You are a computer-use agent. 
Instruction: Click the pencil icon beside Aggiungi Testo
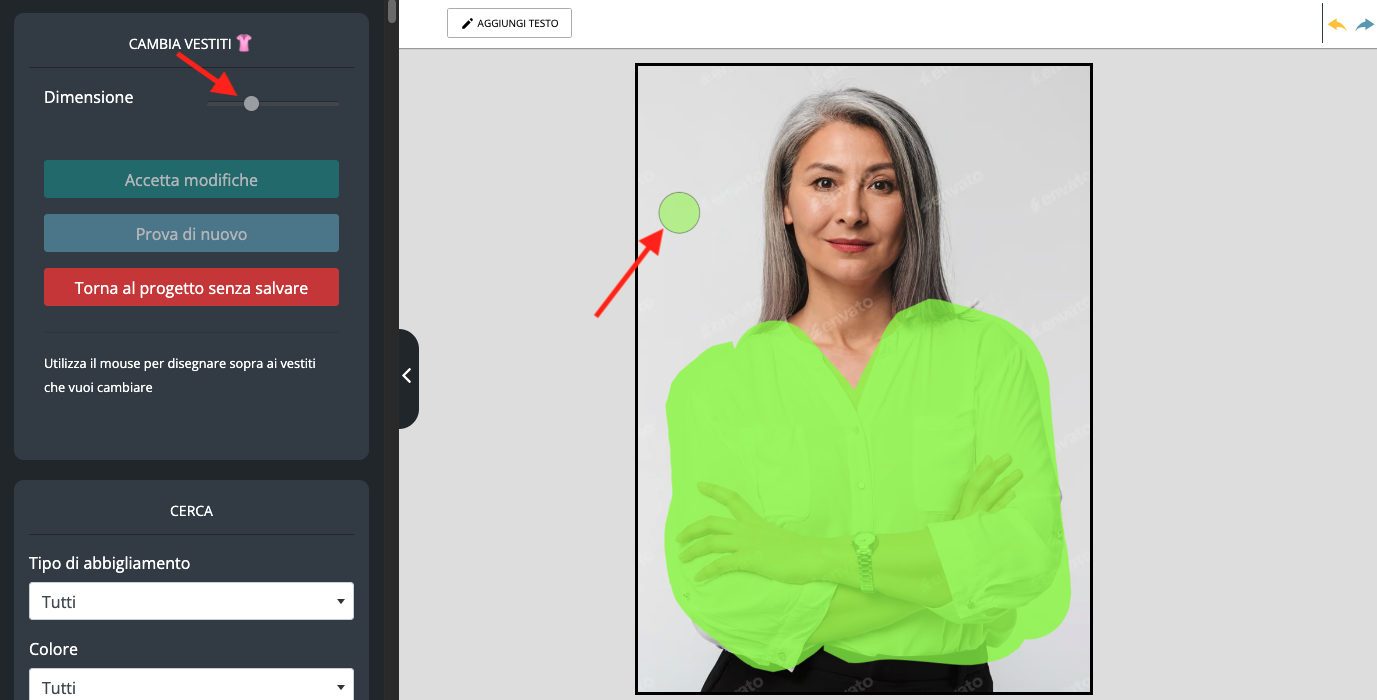(467, 23)
